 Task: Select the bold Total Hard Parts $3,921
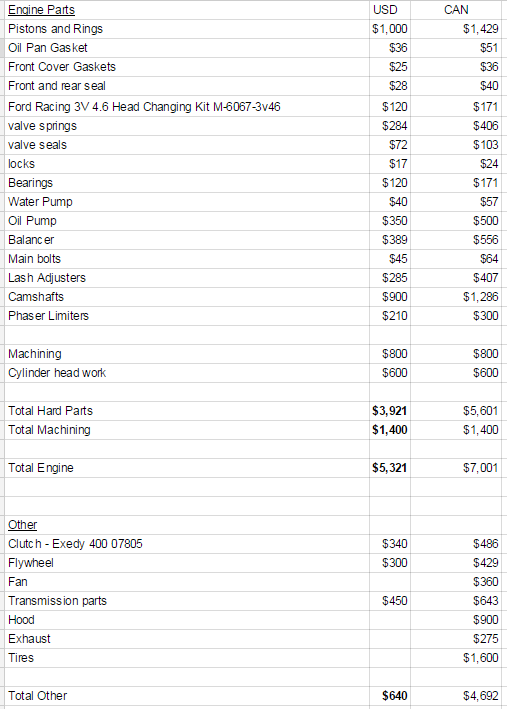pyautogui.click(x=389, y=411)
